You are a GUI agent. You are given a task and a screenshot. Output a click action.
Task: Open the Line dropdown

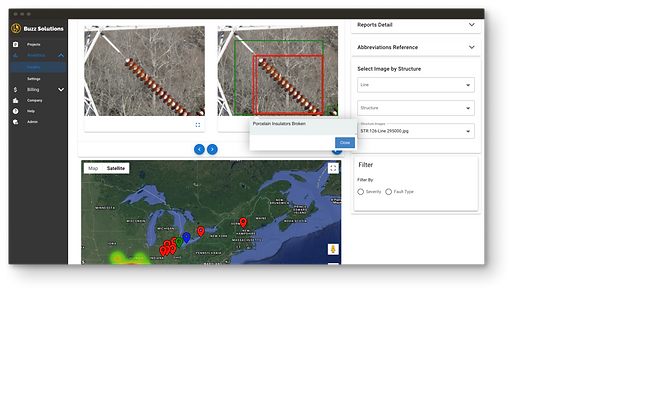(416, 85)
